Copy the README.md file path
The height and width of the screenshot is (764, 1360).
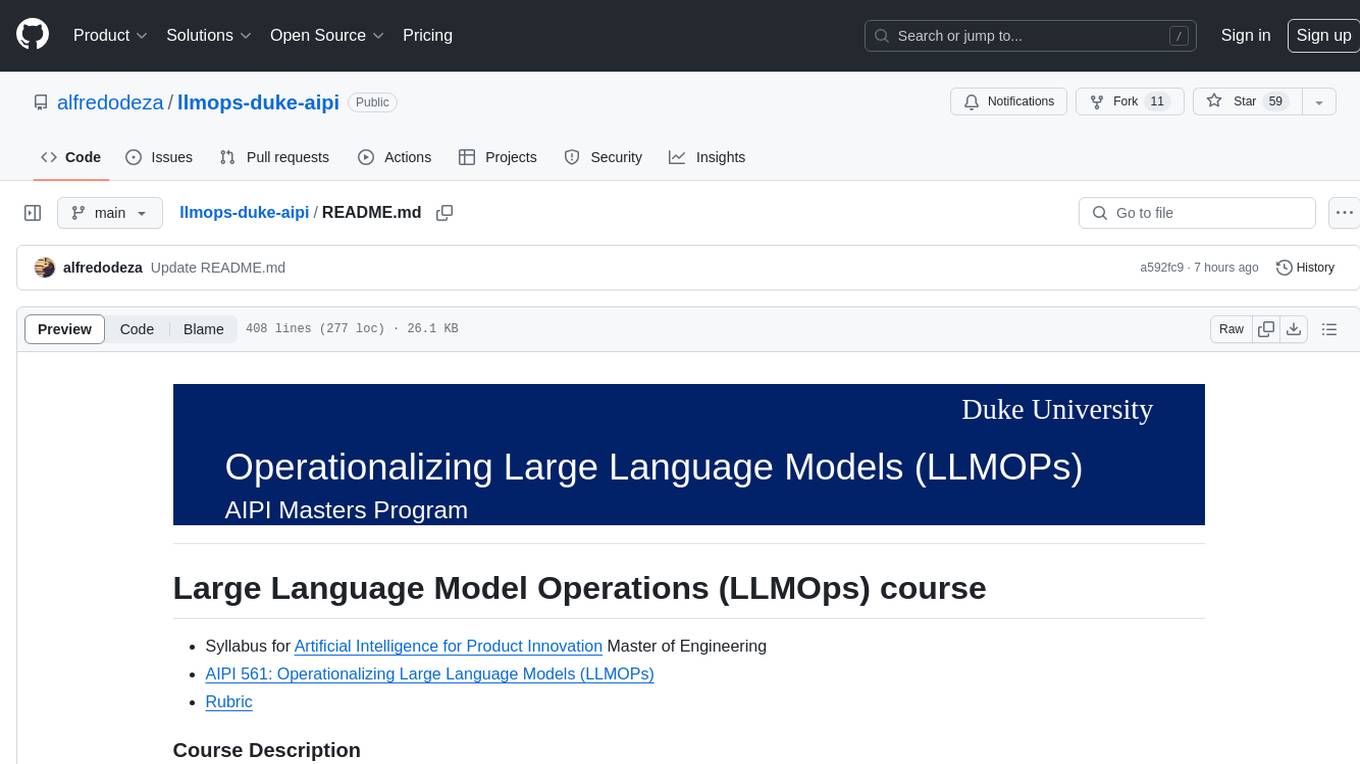click(x=445, y=213)
